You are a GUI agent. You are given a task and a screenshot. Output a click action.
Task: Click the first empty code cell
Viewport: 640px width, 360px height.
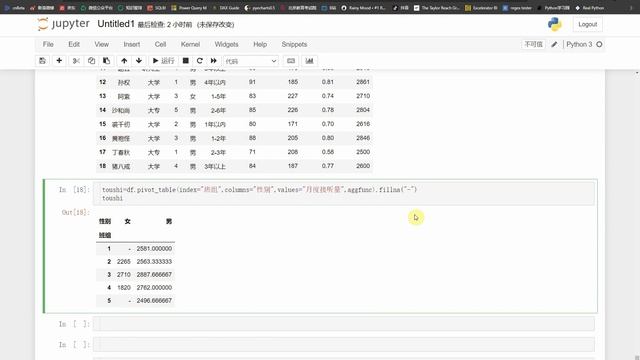(344, 324)
